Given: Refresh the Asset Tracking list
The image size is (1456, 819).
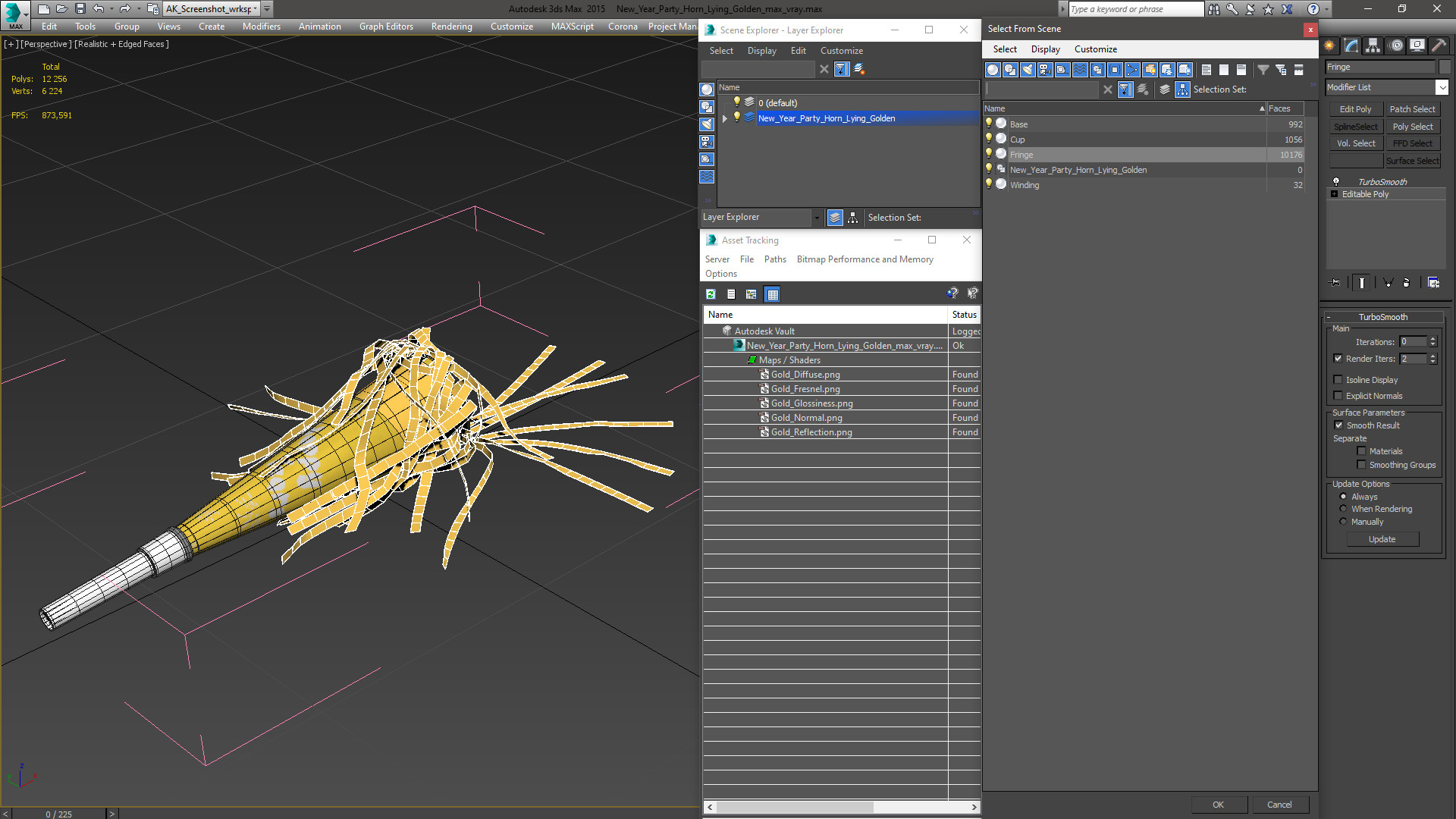Looking at the screenshot, I should pos(711,294).
